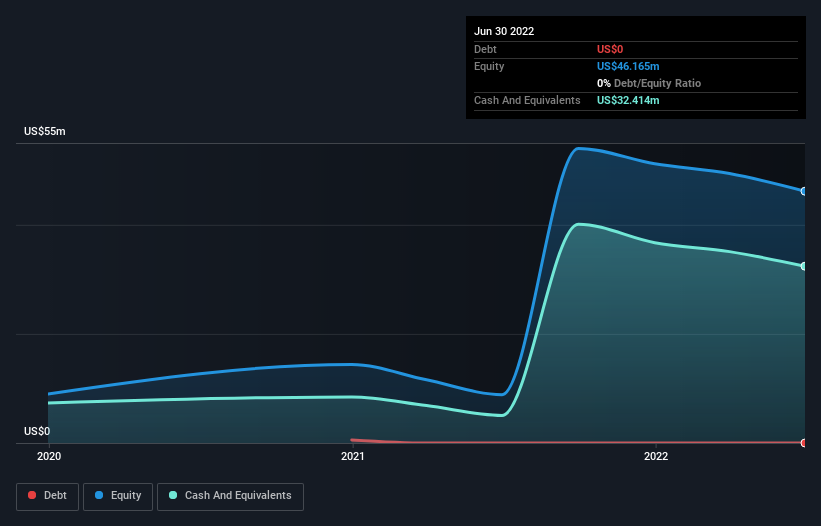The image size is (821, 526).
Task: Click the teal Cash endpoint marker
Action: coord(804,266)
